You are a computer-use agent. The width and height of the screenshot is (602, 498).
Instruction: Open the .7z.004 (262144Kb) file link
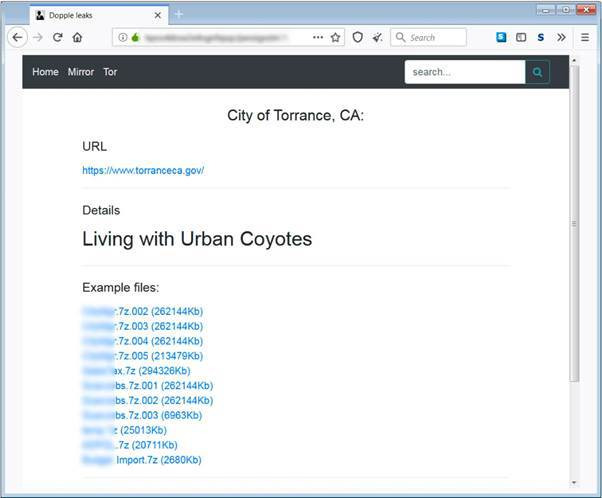pos(143,341)
